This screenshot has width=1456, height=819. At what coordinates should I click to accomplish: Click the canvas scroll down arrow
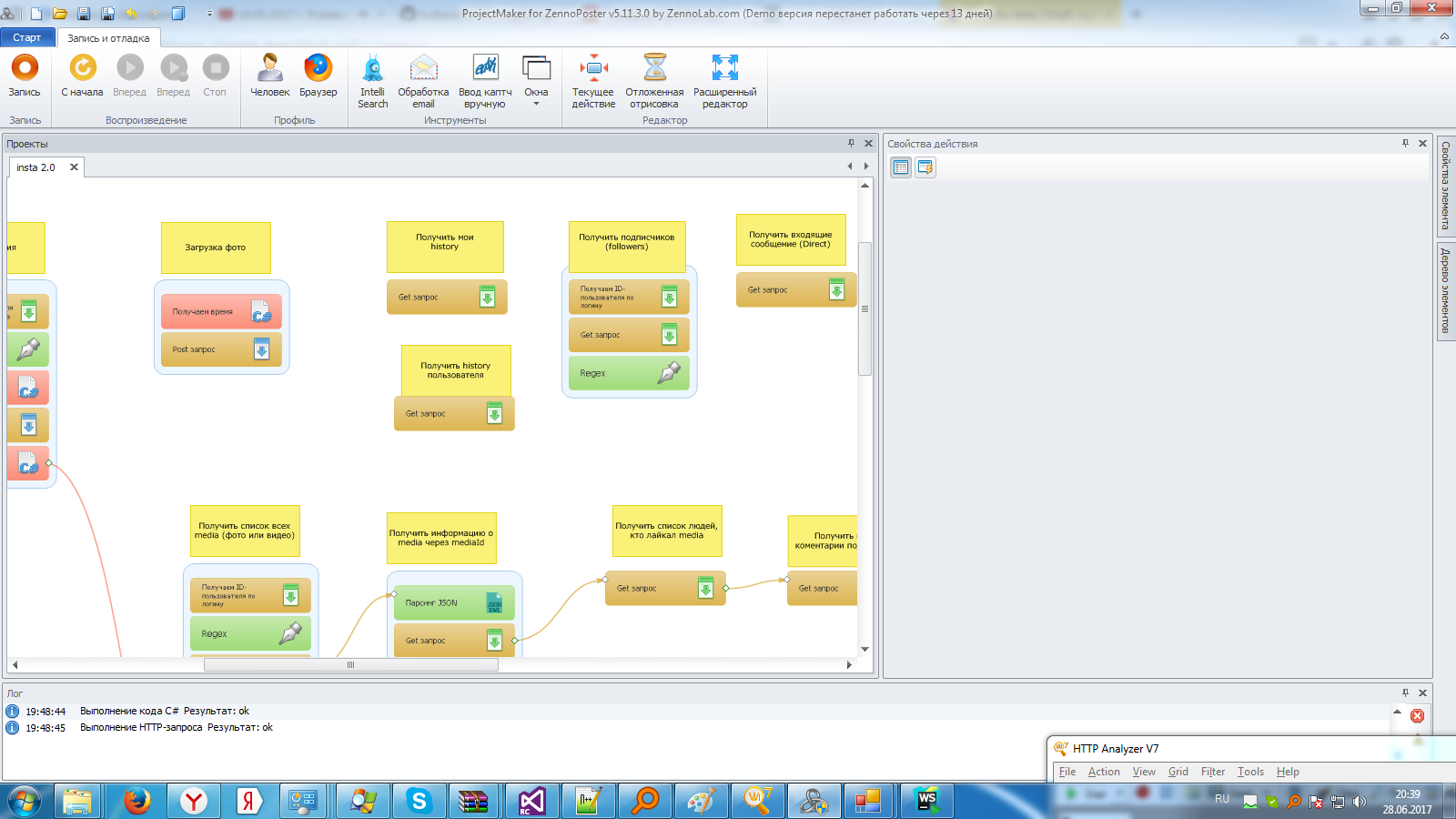[864, 649]
